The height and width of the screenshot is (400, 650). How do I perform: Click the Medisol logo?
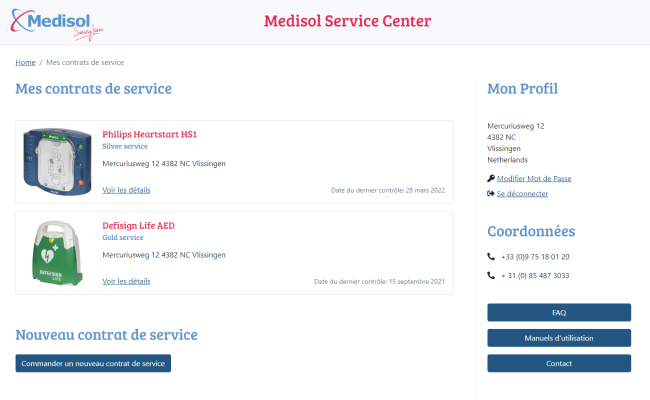(x=57, y=24)
